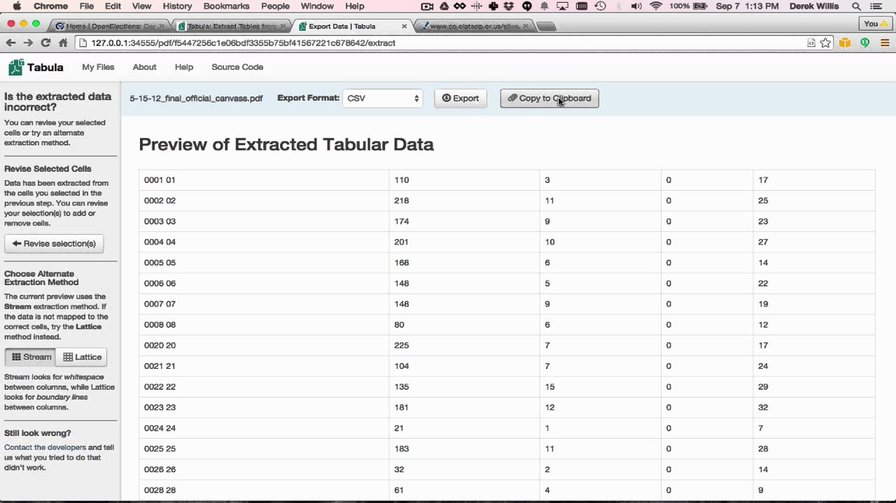Click the date and time in menu bar
The image size is (896, 503).
coord(747,6)
